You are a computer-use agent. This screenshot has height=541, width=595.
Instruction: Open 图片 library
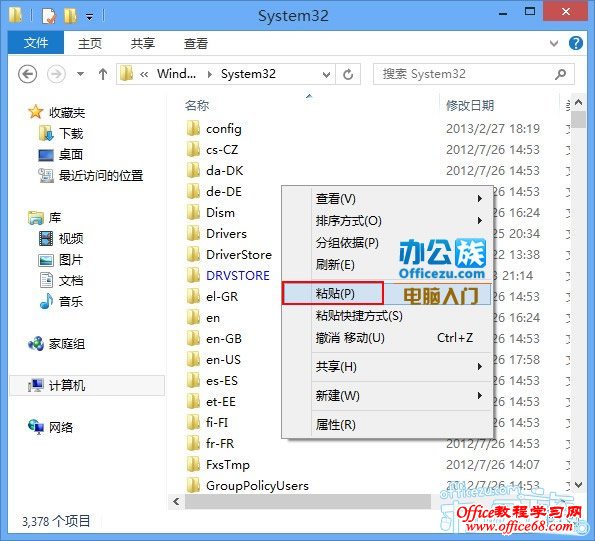[61, 259]
